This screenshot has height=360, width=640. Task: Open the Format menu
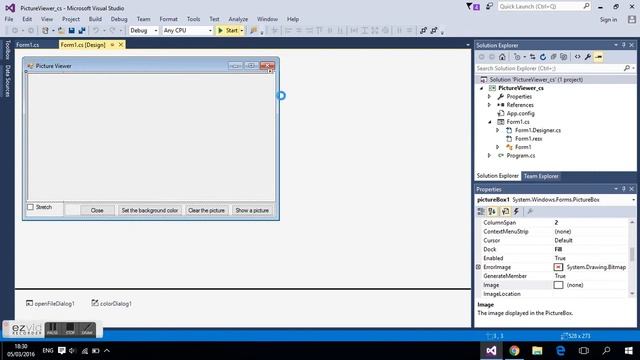pos(169,19)
